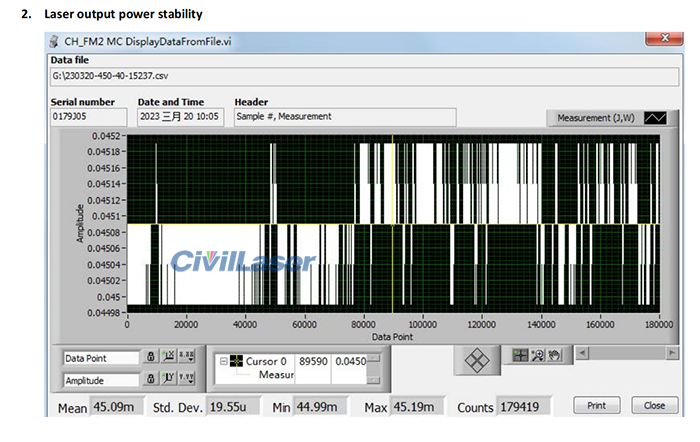Click the graph palette horizontal scrollbar
Screen dimensions: 700x442
tap(622, 354)
